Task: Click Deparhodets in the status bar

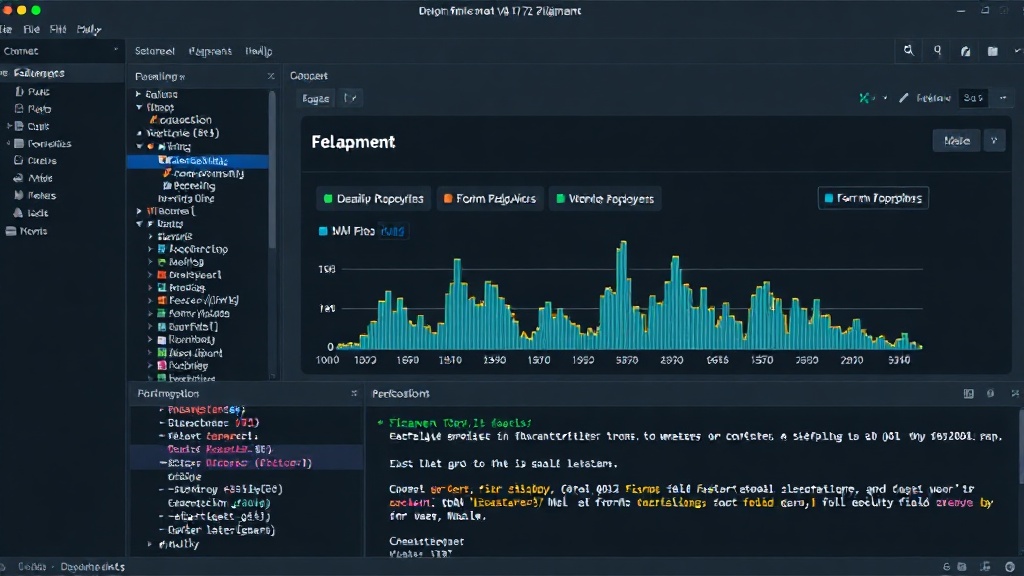Action: [x=92, y=567]
